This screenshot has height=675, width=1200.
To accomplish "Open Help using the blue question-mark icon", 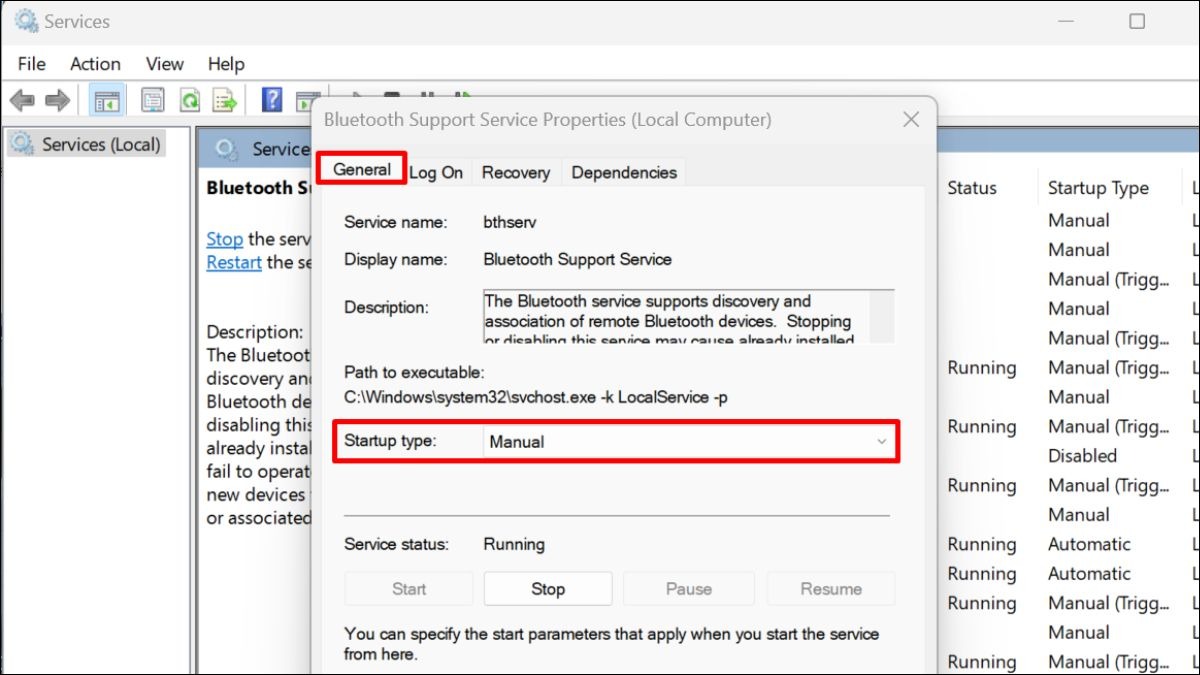I will [272, 100].
